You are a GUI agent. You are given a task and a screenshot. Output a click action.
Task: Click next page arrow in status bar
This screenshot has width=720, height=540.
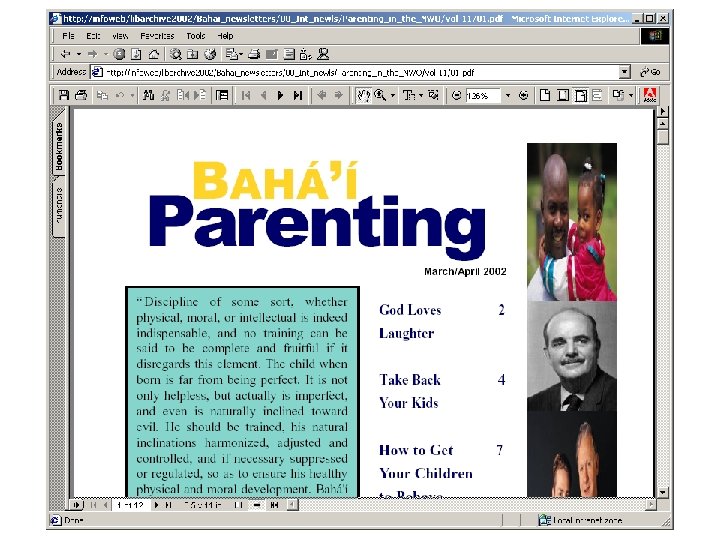(156, 505)
